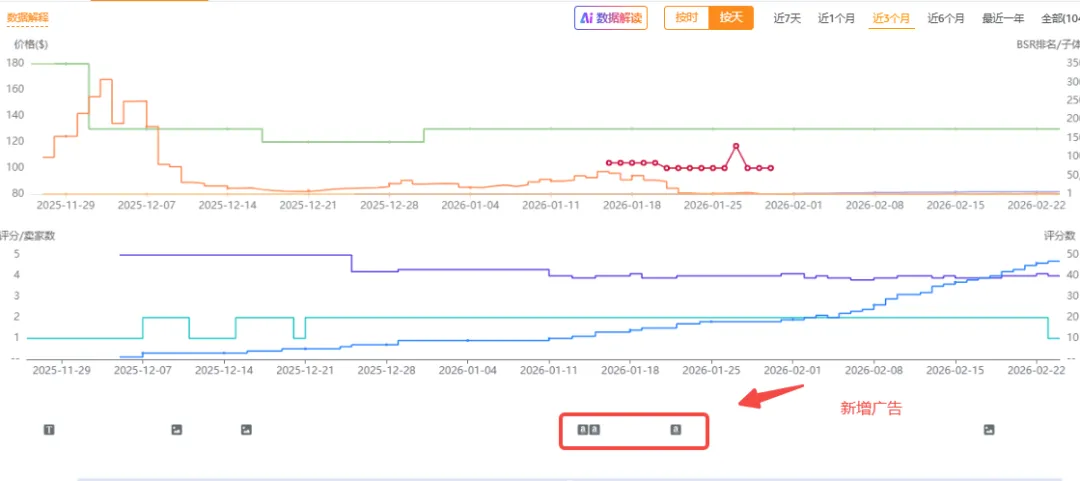Click the first ad marker in red box
The image size is (1080, 481).
583,430
